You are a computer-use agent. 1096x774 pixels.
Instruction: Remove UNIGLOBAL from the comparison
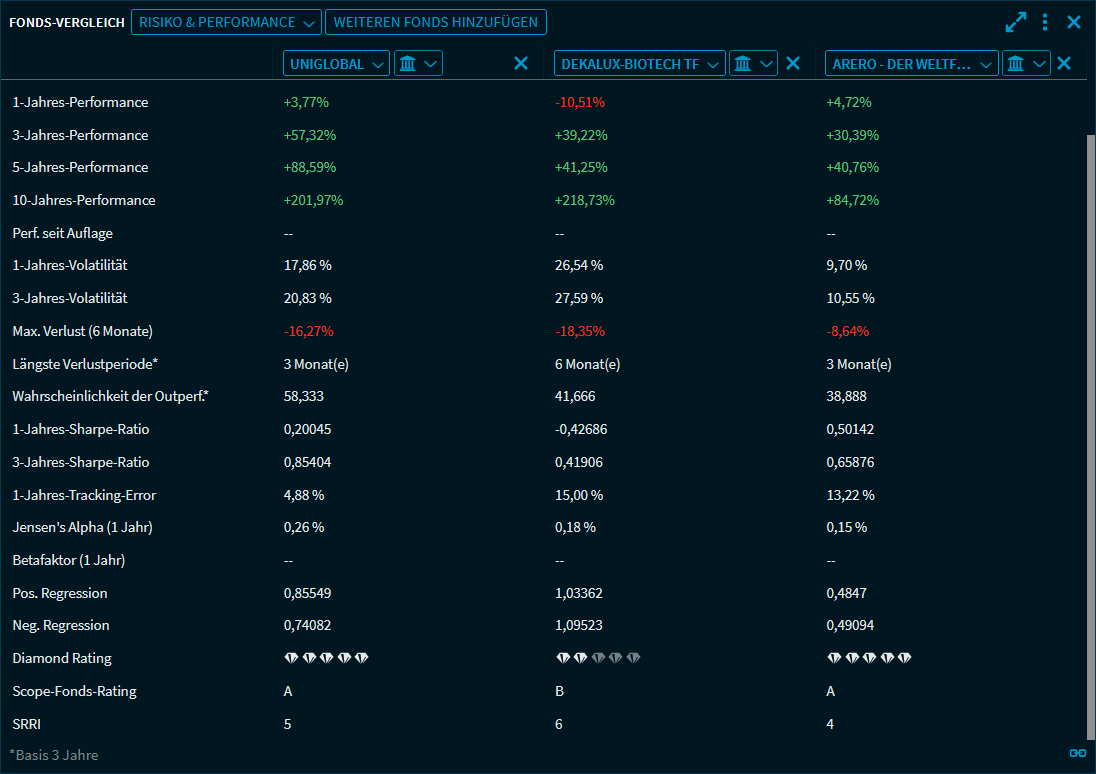521,64
